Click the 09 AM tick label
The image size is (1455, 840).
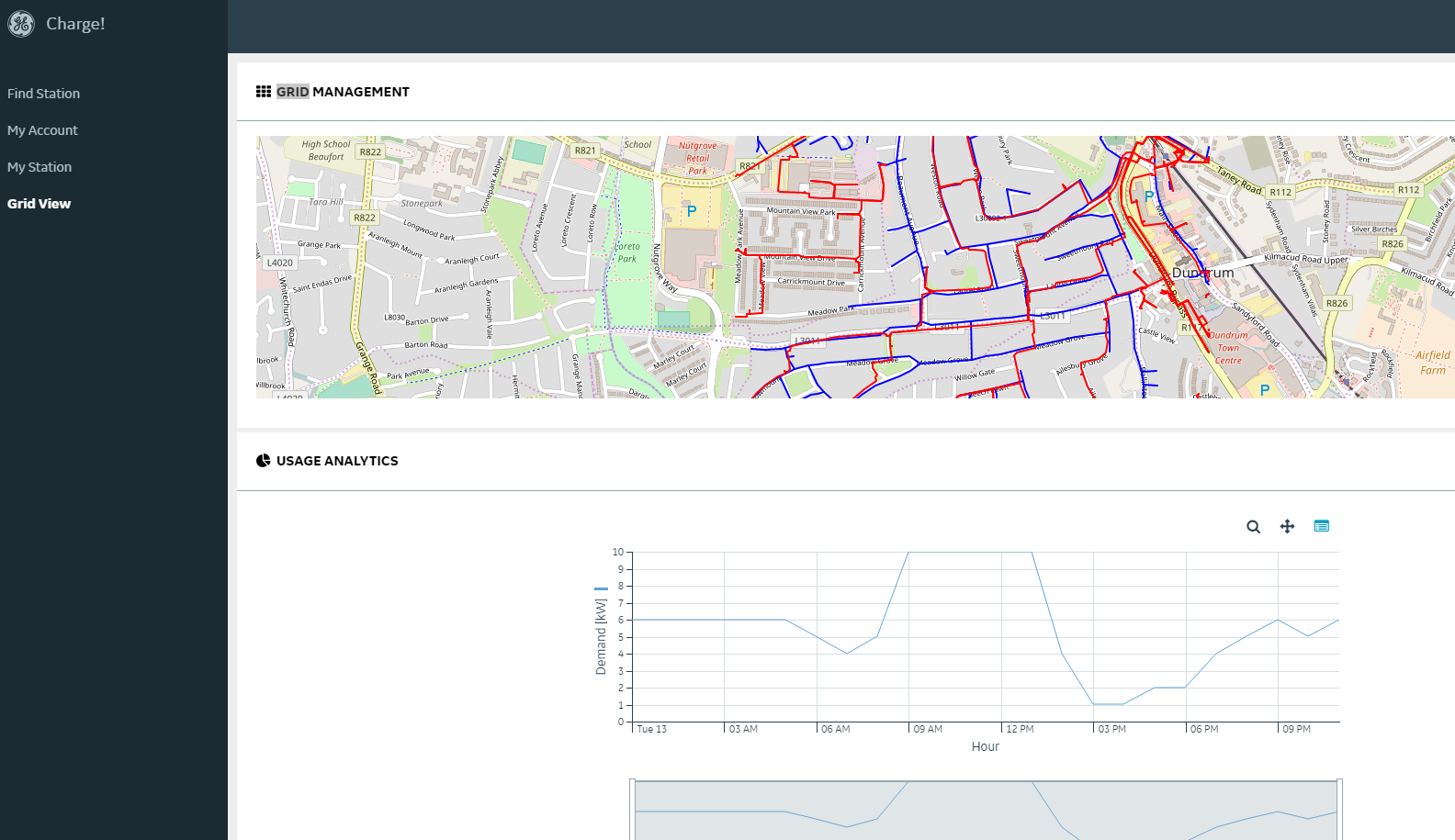click(x=928, y=729)
